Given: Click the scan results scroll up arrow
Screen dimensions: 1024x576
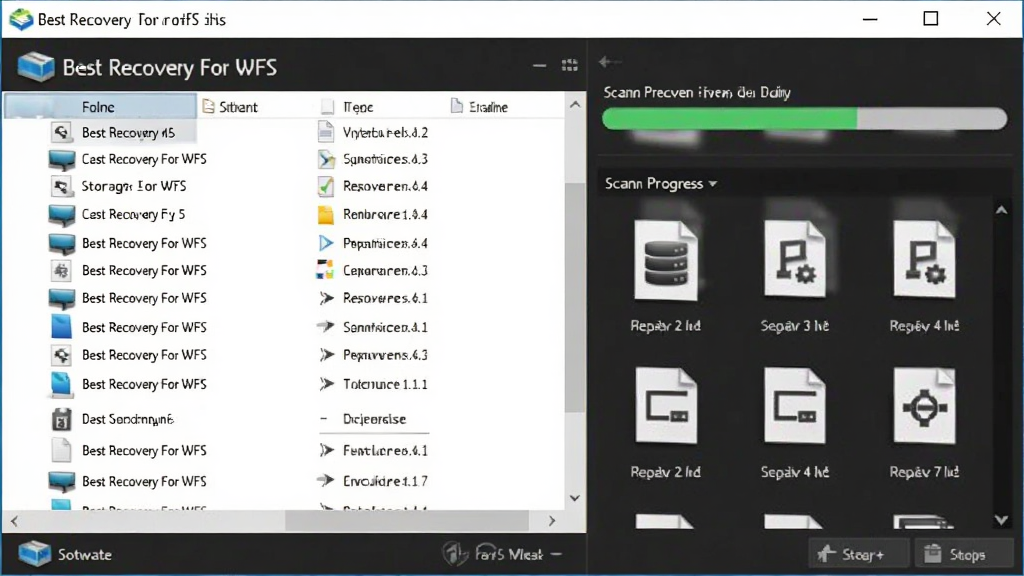Looking at the screenshot, I should pos(1002,210).
